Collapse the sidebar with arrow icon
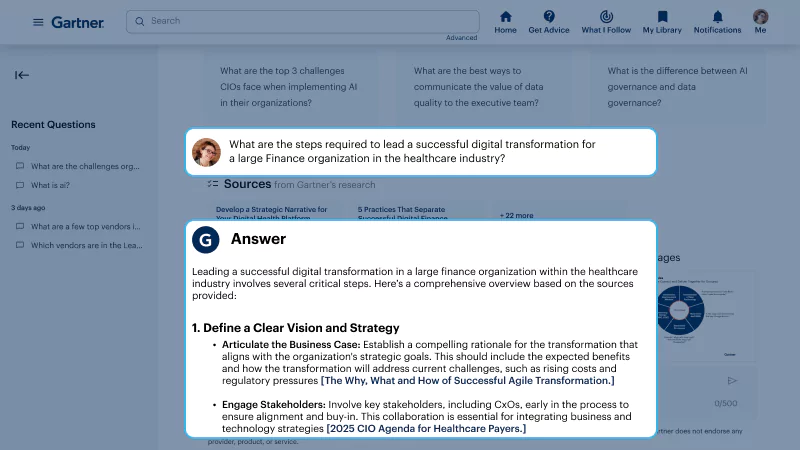The height and width of the screenshot is (450, 800). coord(21,75)
